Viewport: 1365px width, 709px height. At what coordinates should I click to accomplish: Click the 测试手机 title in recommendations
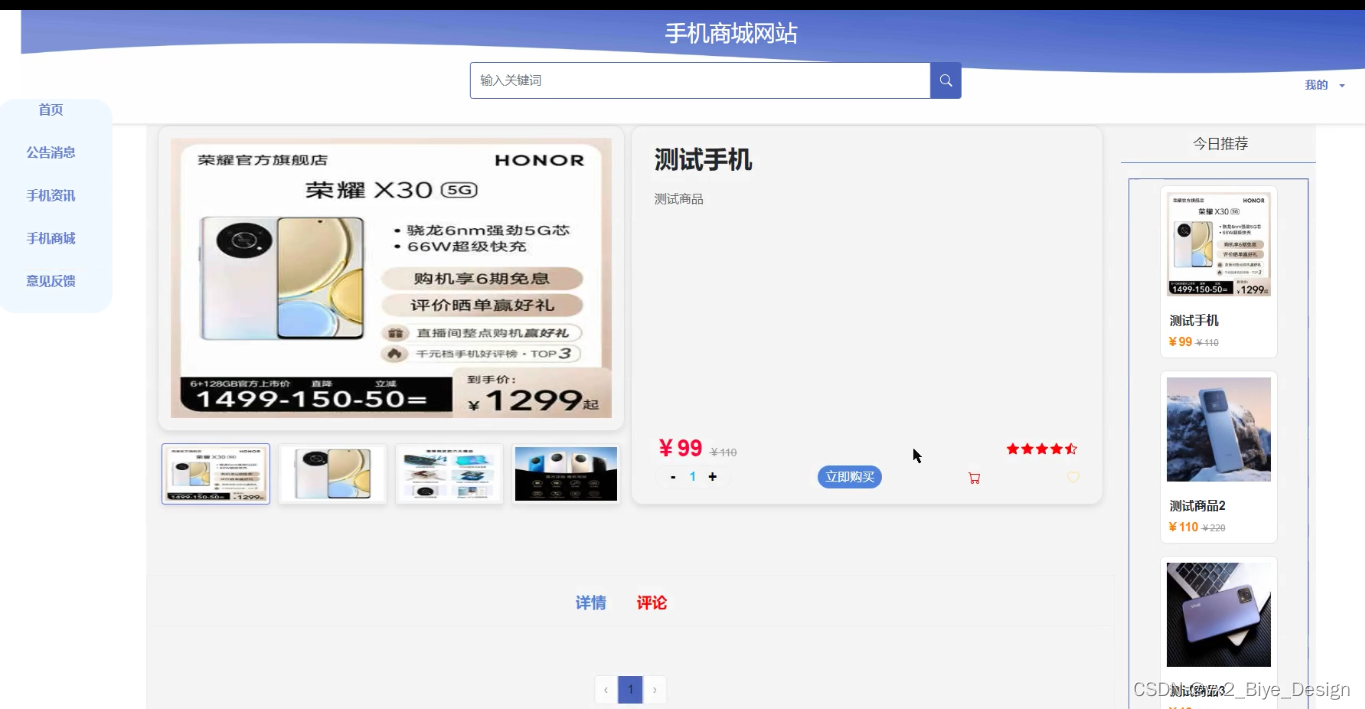click(1194, 321)
